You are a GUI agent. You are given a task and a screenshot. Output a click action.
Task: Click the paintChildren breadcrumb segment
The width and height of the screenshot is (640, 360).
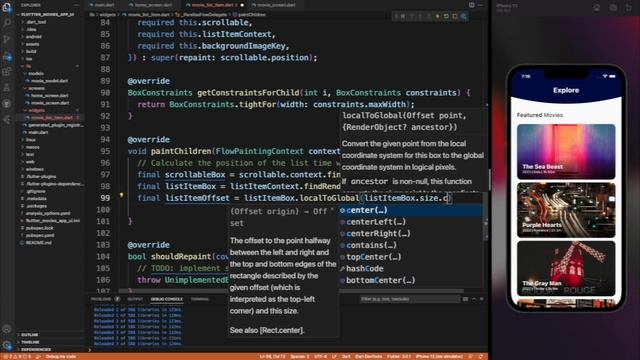pyautogui.click(x=249, y=15)
